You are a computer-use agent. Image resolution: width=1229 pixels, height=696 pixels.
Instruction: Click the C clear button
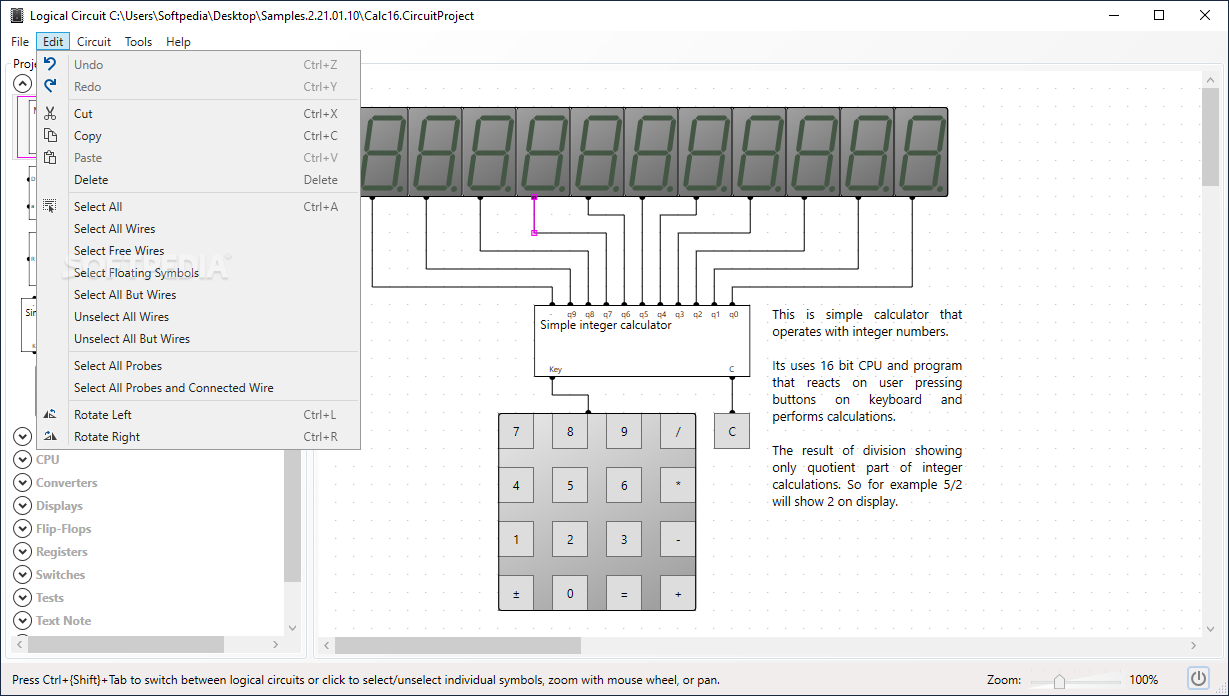pos(732,432)
